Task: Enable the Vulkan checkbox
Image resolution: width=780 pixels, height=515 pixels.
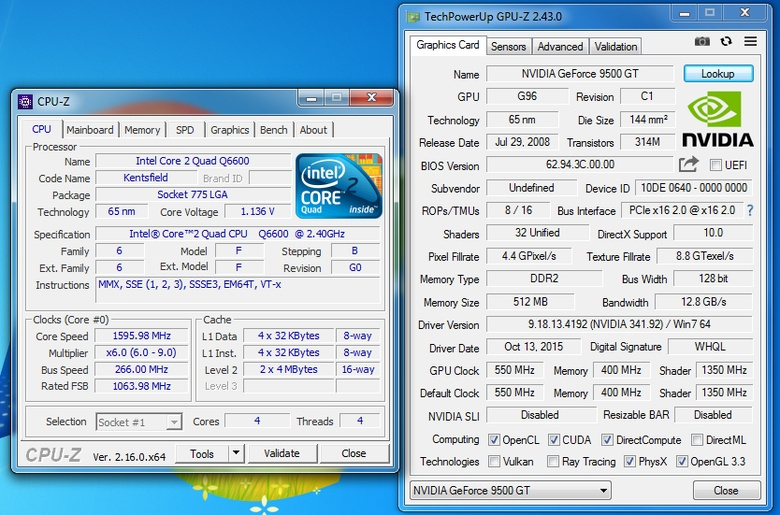Action: (x=495, y=462)
